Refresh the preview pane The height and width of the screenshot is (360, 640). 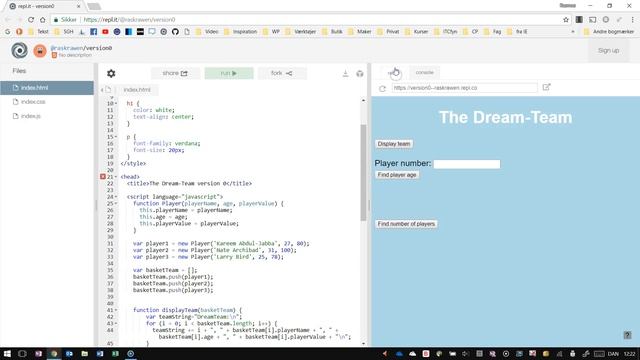coord(382,88)
